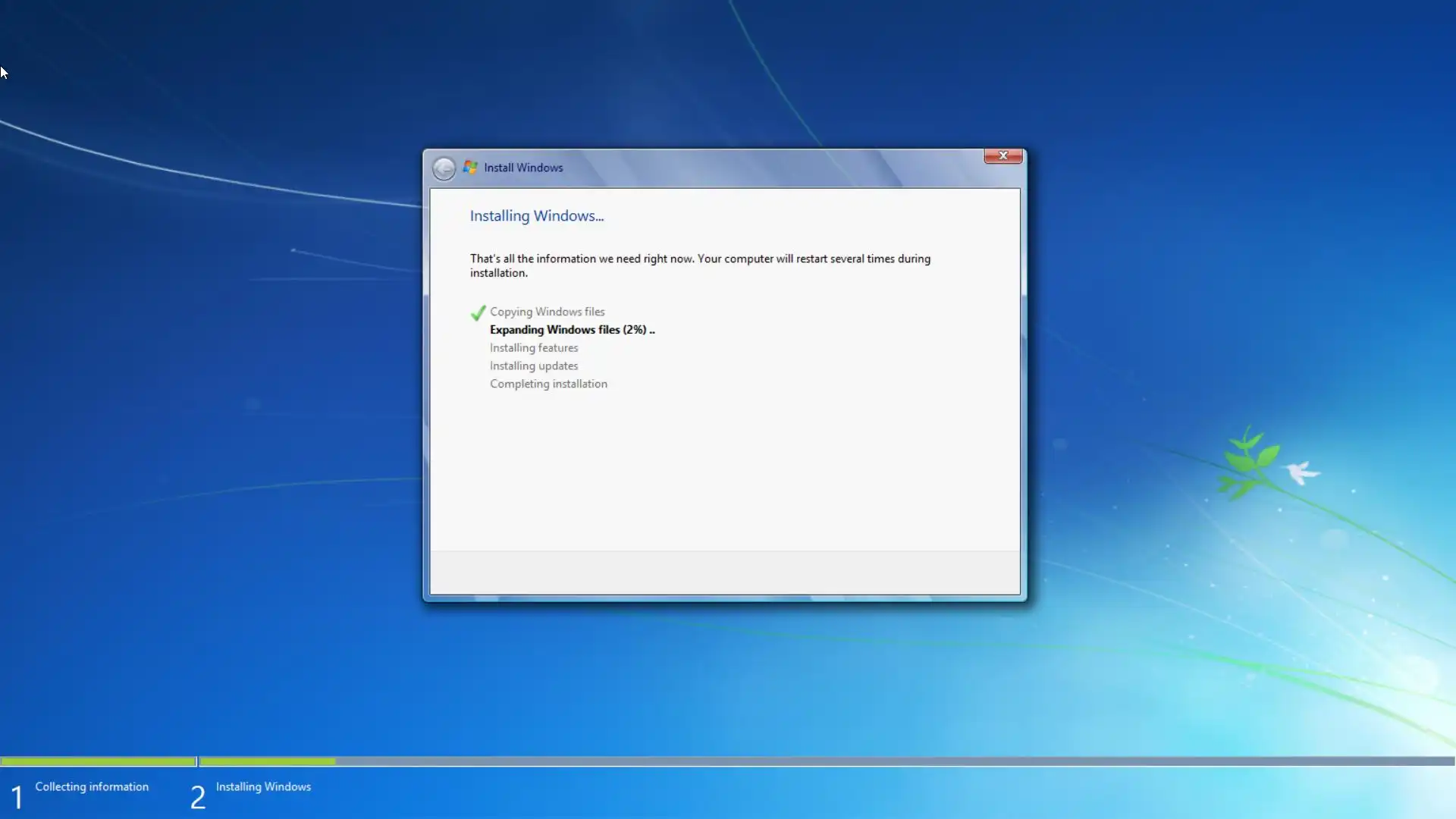This screenshot has height=819, width=1456.
Task: Click the stage number 2 icon
Action: click(x=197, y=797)
